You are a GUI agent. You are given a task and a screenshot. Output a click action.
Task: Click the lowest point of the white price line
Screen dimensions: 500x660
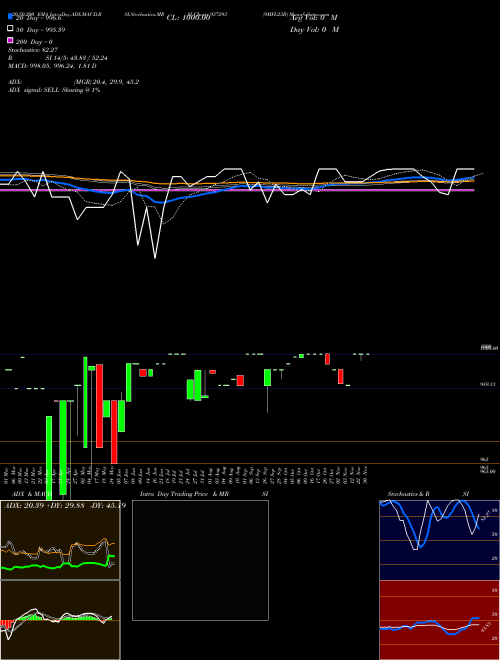(x=155, y=258)
